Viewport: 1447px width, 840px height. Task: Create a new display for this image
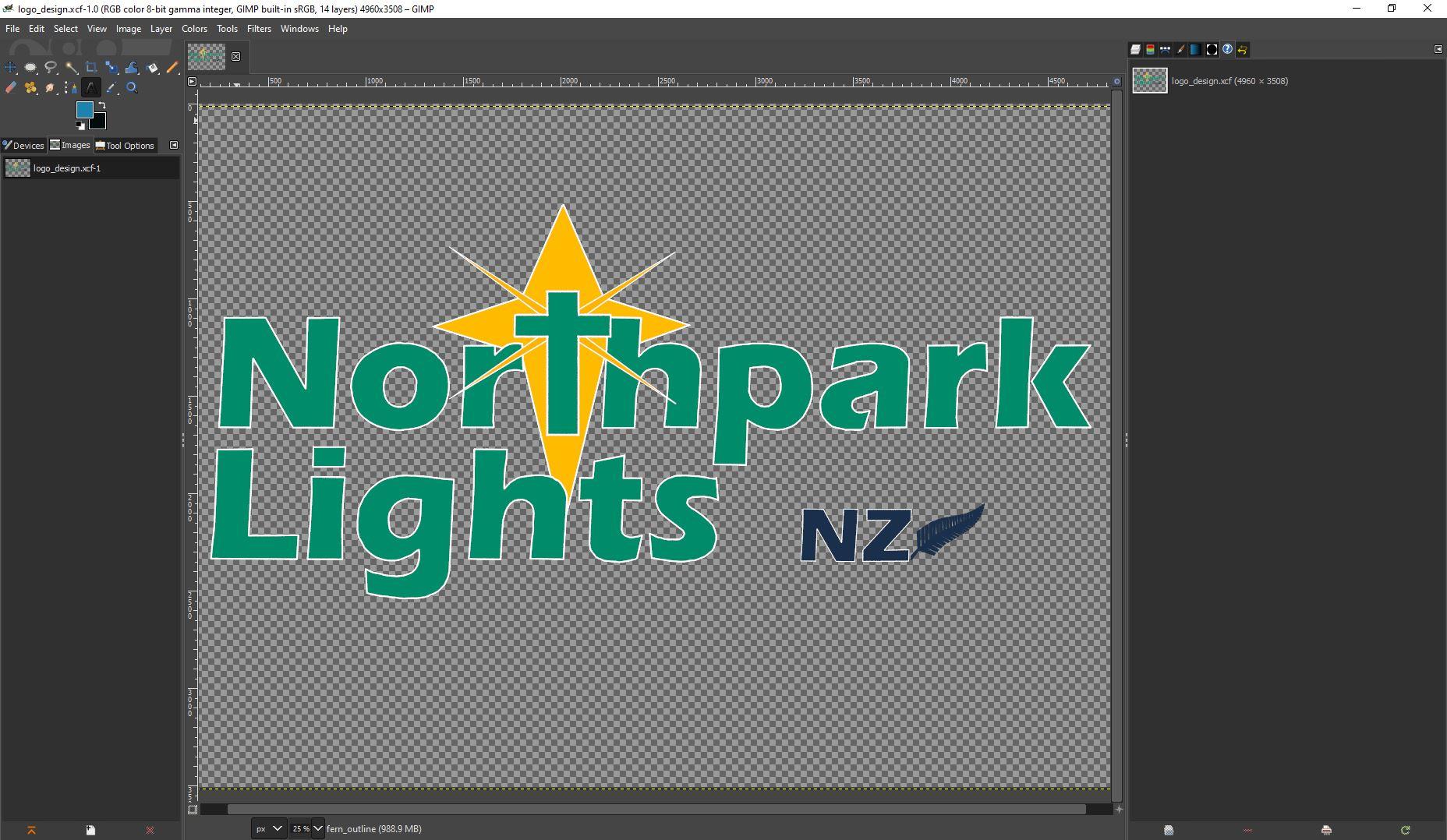click(x=90, y=831)
